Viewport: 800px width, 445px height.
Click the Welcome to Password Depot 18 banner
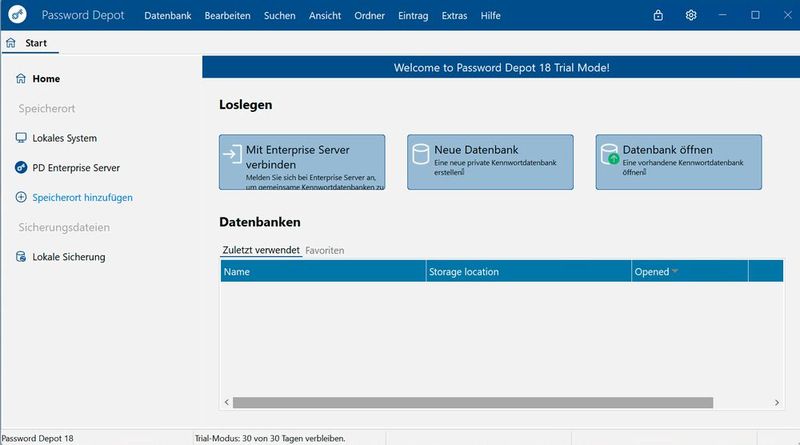pyautogui.click(x=501, y=67)
